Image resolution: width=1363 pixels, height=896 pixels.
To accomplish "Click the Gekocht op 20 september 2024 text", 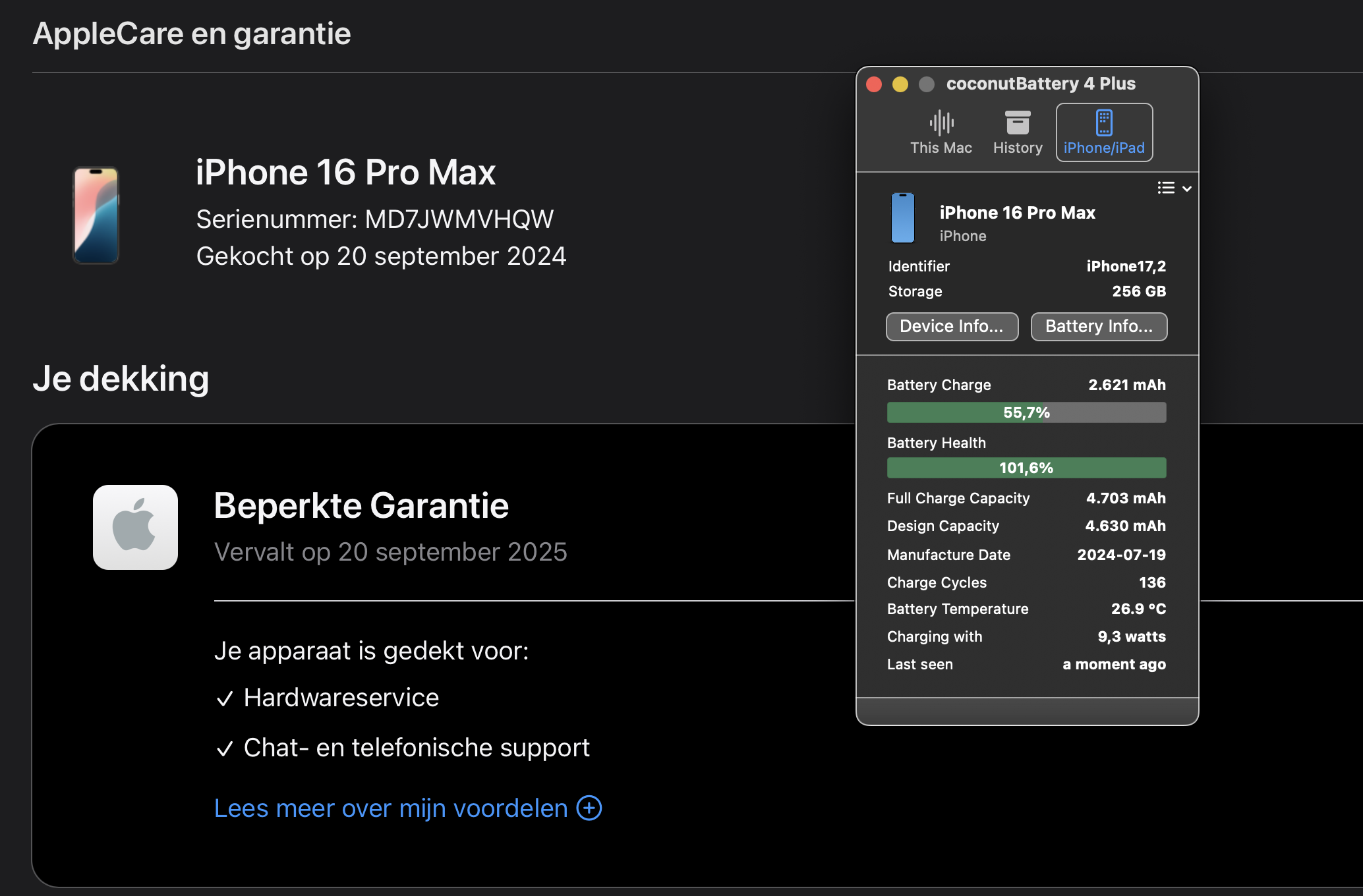I will pyautogui.click(x=381, y=256).
